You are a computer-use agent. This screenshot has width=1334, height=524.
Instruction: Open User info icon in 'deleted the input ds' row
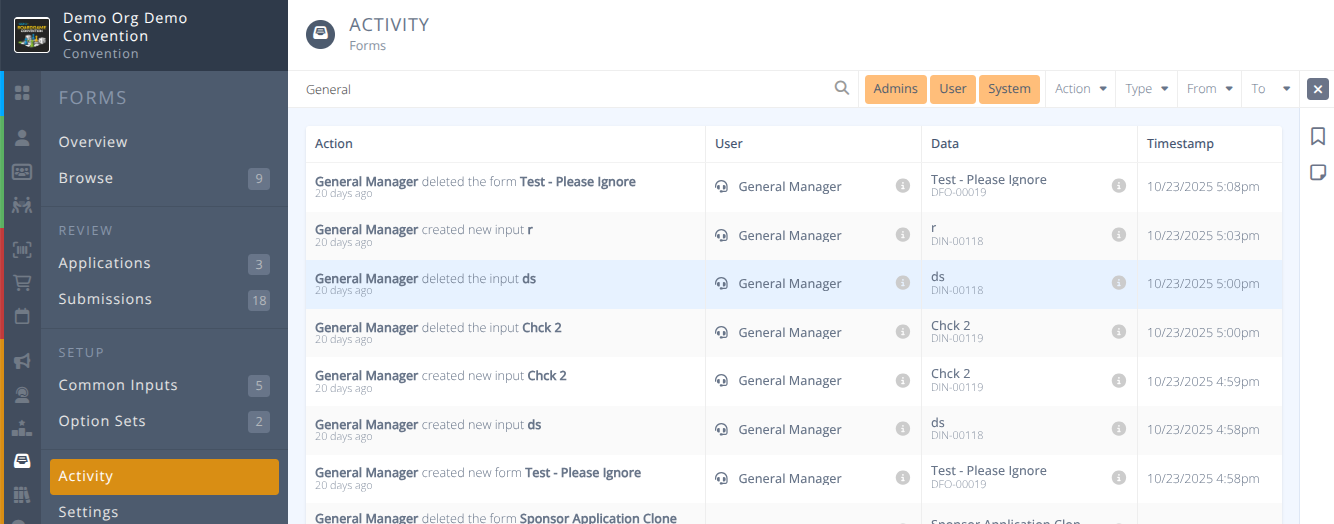(x=903, y=283)
